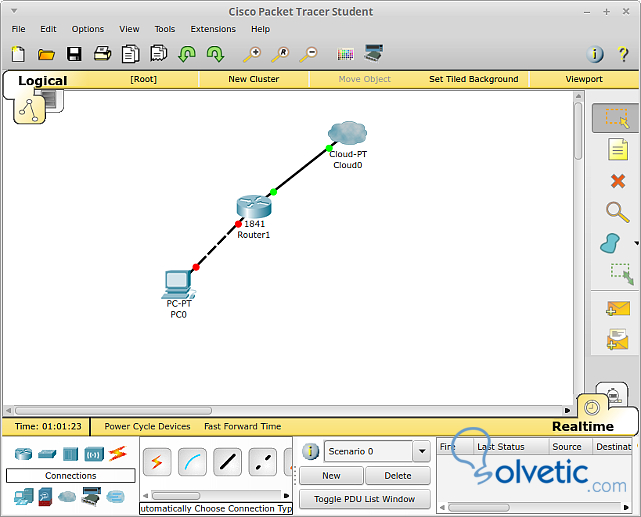Click the Zoom Reset magnifier icon
641x517 pixels.
(x=280, y=54)
